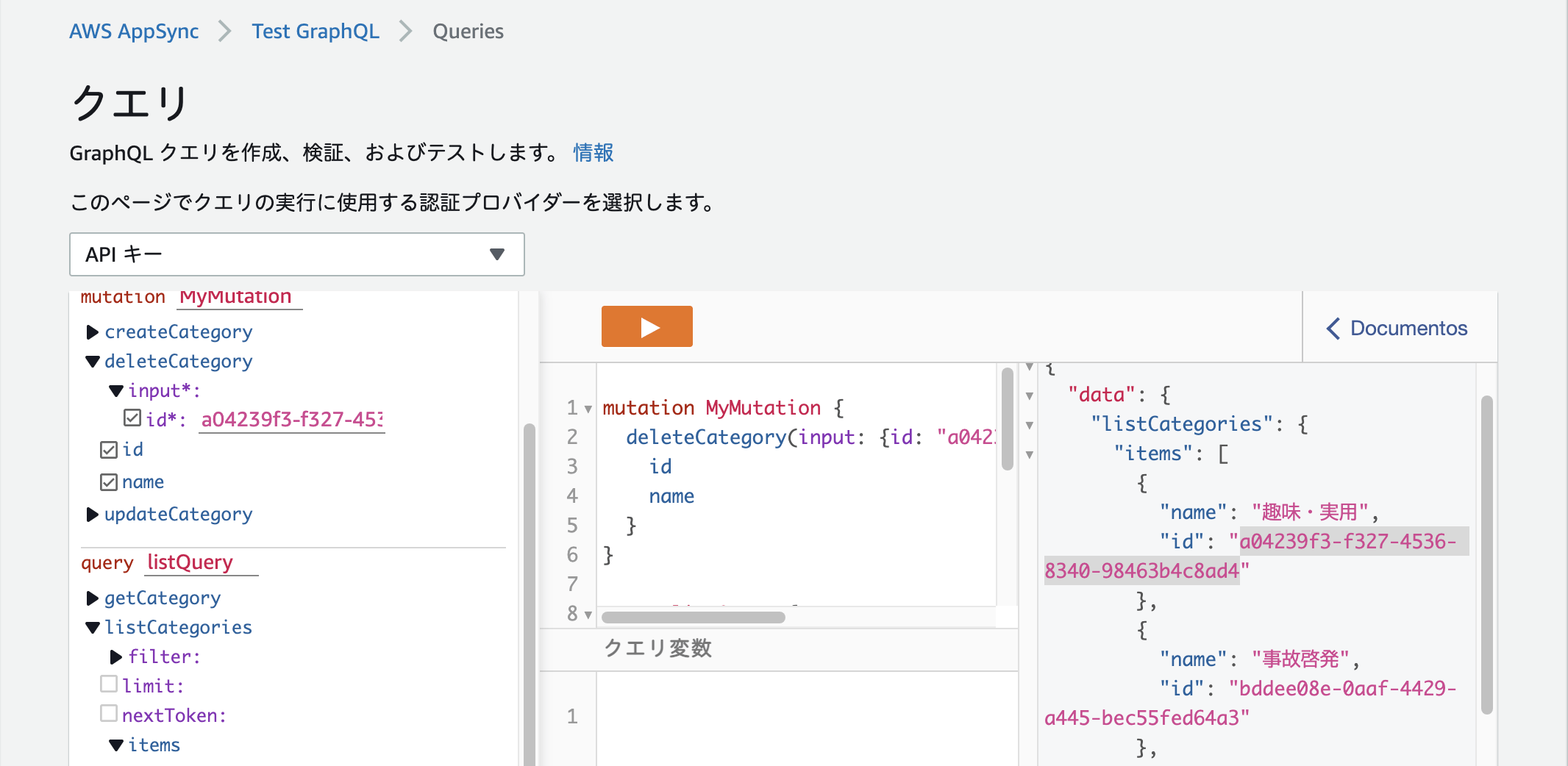This screenshot has width=1568, height=766.
Task: Enable the limit: argument checkbox
Action: tap(109, 684)
